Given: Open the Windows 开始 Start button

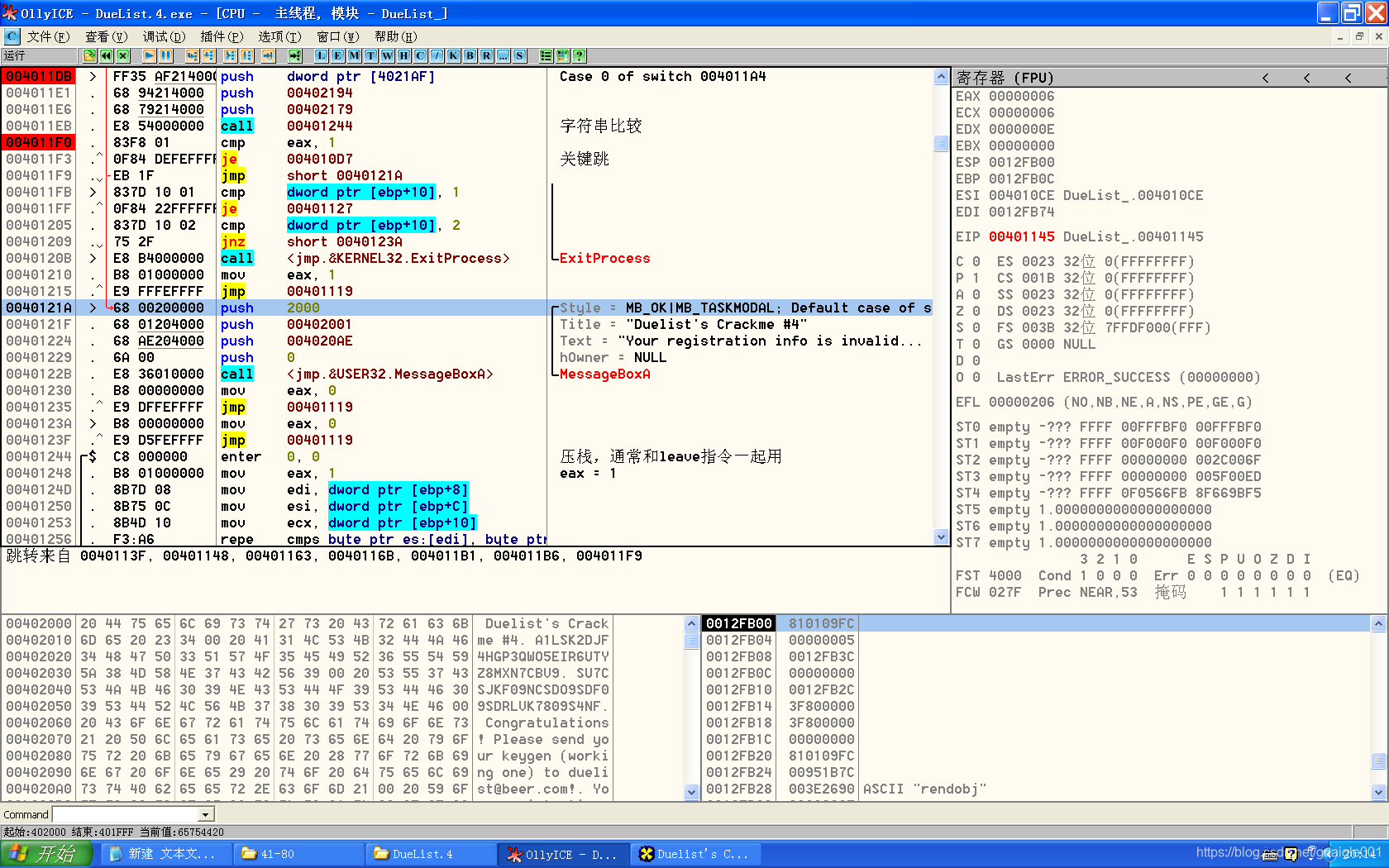Looking at the screenshot, I should tap(48, 854).
